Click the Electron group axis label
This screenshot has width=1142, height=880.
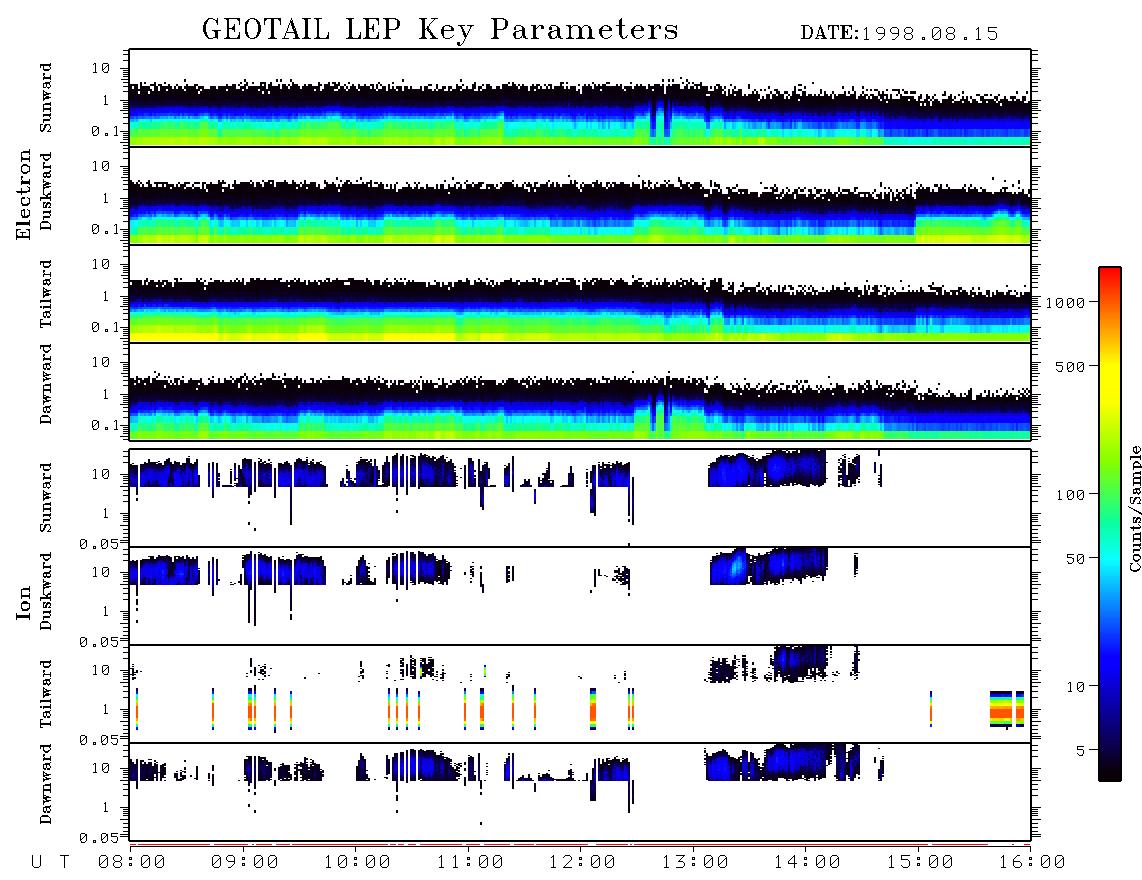(x=24, y=195)
